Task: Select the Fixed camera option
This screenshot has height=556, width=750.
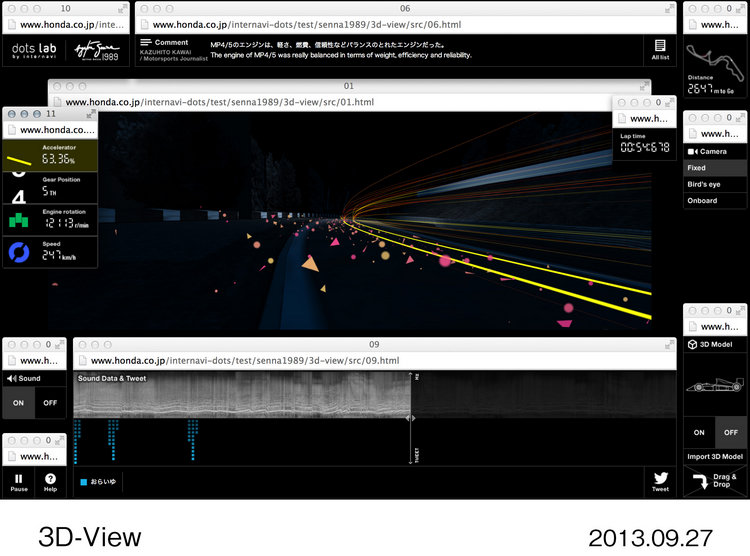Action: click(x=715, y=168)
